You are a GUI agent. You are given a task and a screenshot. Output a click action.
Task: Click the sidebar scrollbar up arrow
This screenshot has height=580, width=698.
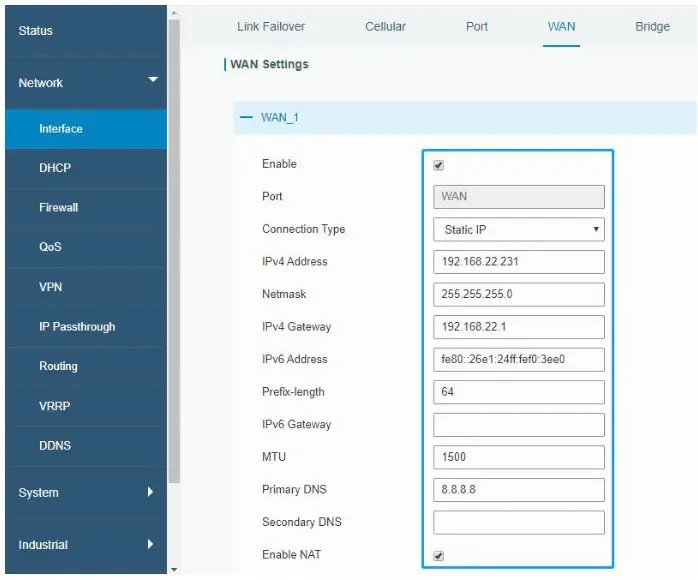point(174,13)
